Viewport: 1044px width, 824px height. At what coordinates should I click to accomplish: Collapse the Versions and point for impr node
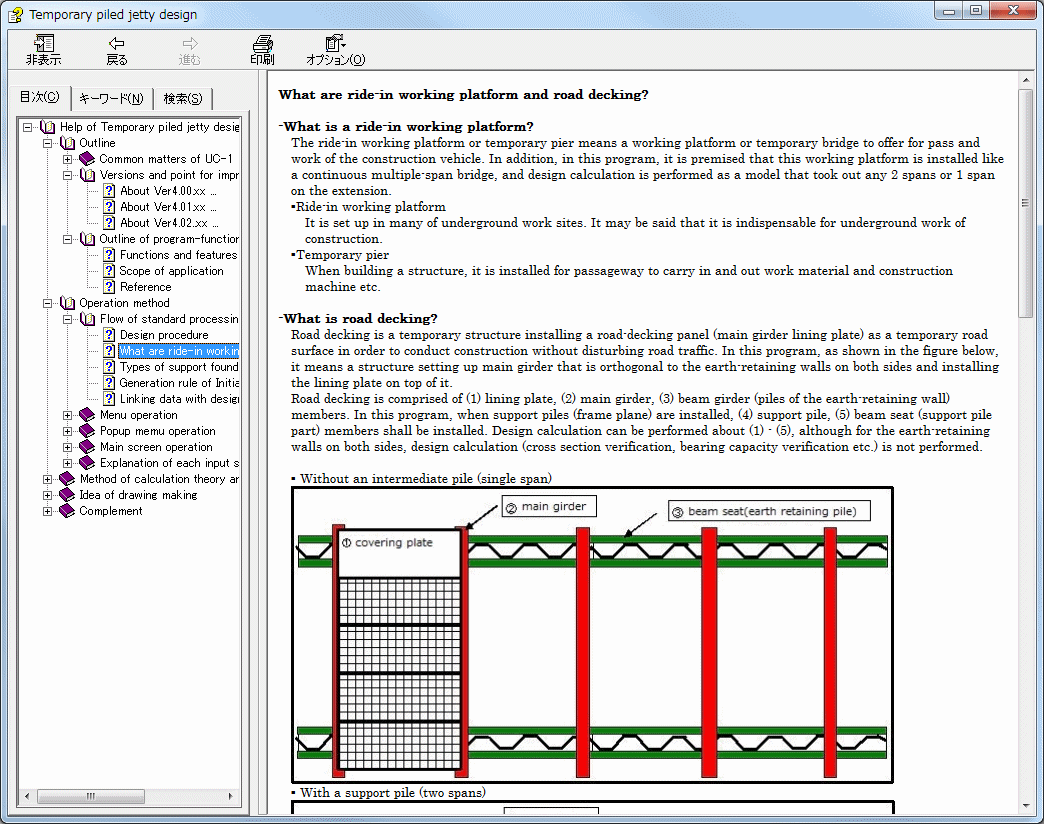tap(67, 175)
